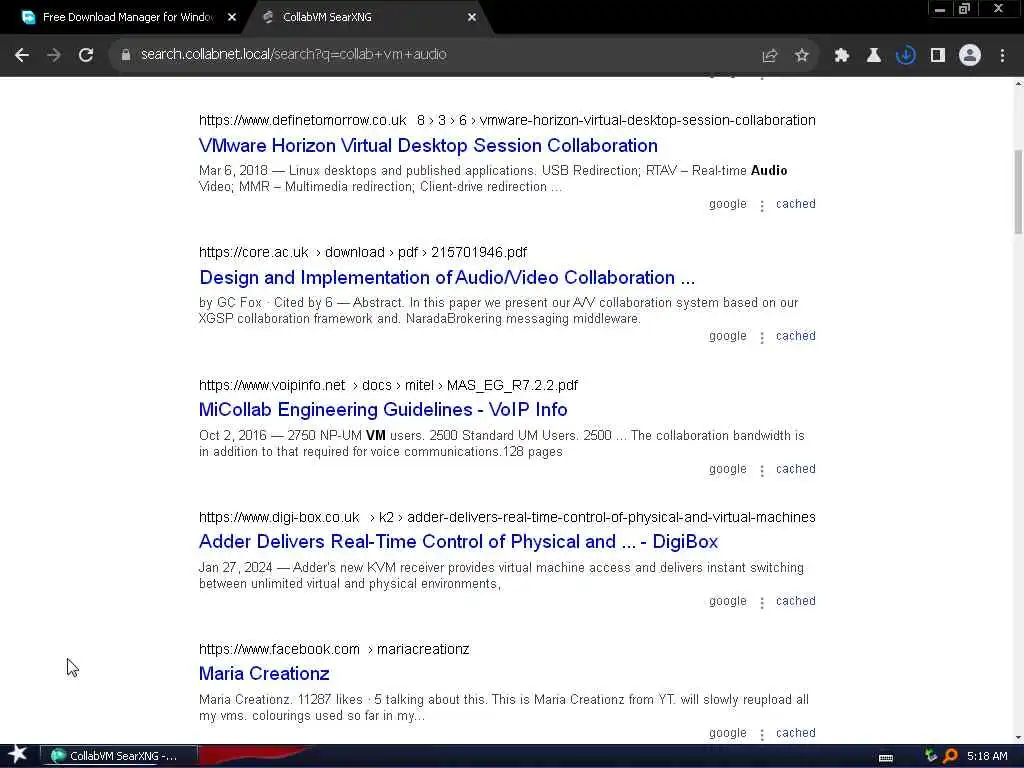Open the Chrome three-dot menu
Screen dimensions: 1024x768
point(1002,56)
